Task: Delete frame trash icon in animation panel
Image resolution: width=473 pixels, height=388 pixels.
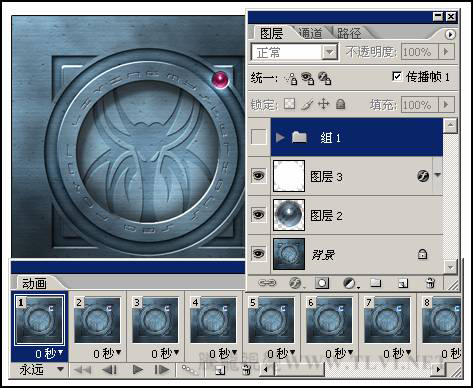Action: pyautogui.click(x=246, y=370)
